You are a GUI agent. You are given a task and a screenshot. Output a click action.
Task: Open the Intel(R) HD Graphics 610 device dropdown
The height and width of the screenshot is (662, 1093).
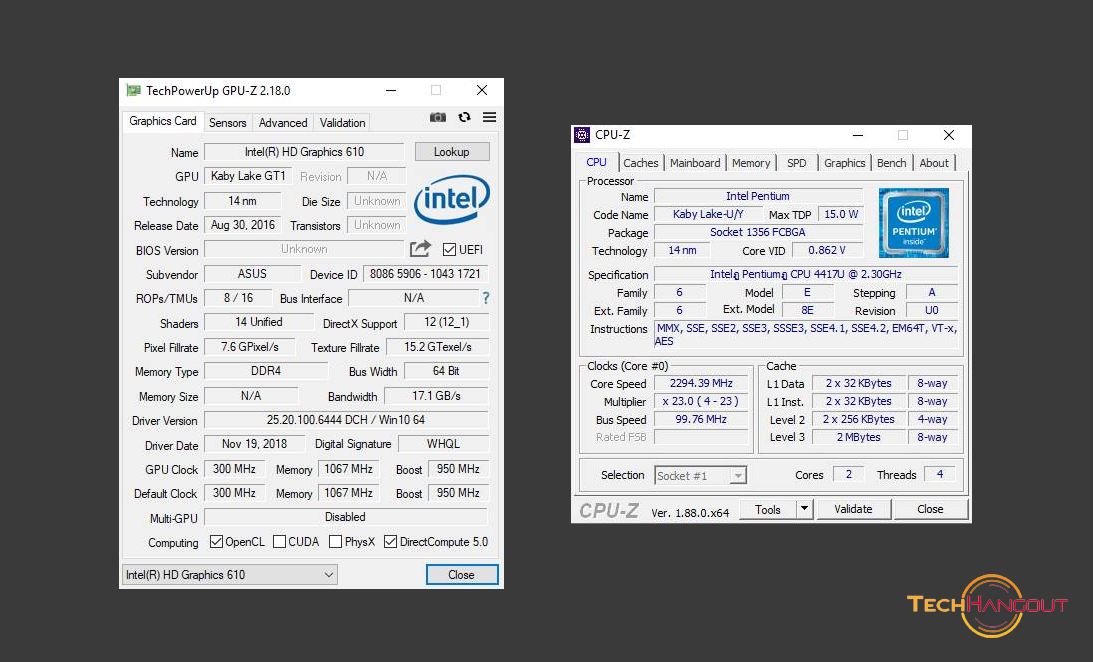(230, 575)
